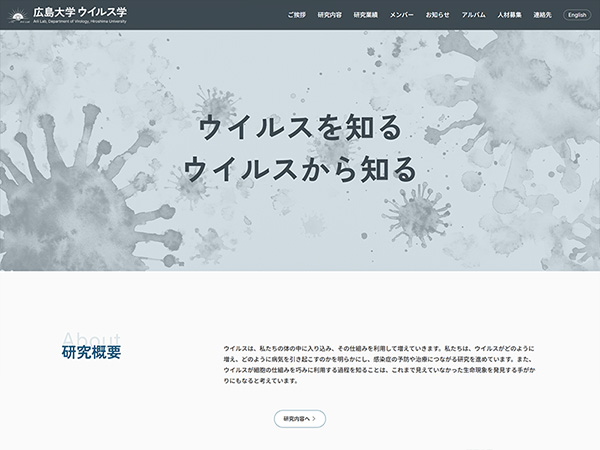The image size is (600, 450).
Task: Open the ご挨拶 menu item
Action: tap(297, 15)
